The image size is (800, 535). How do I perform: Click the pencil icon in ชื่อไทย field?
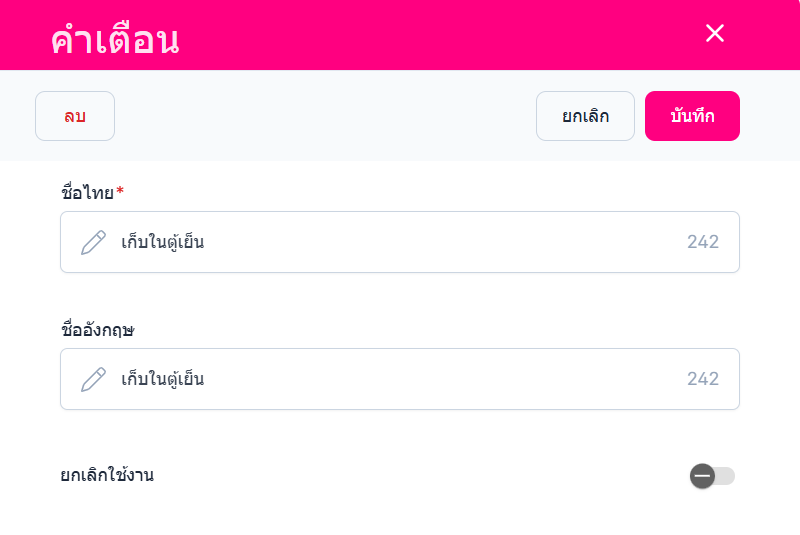93,242
